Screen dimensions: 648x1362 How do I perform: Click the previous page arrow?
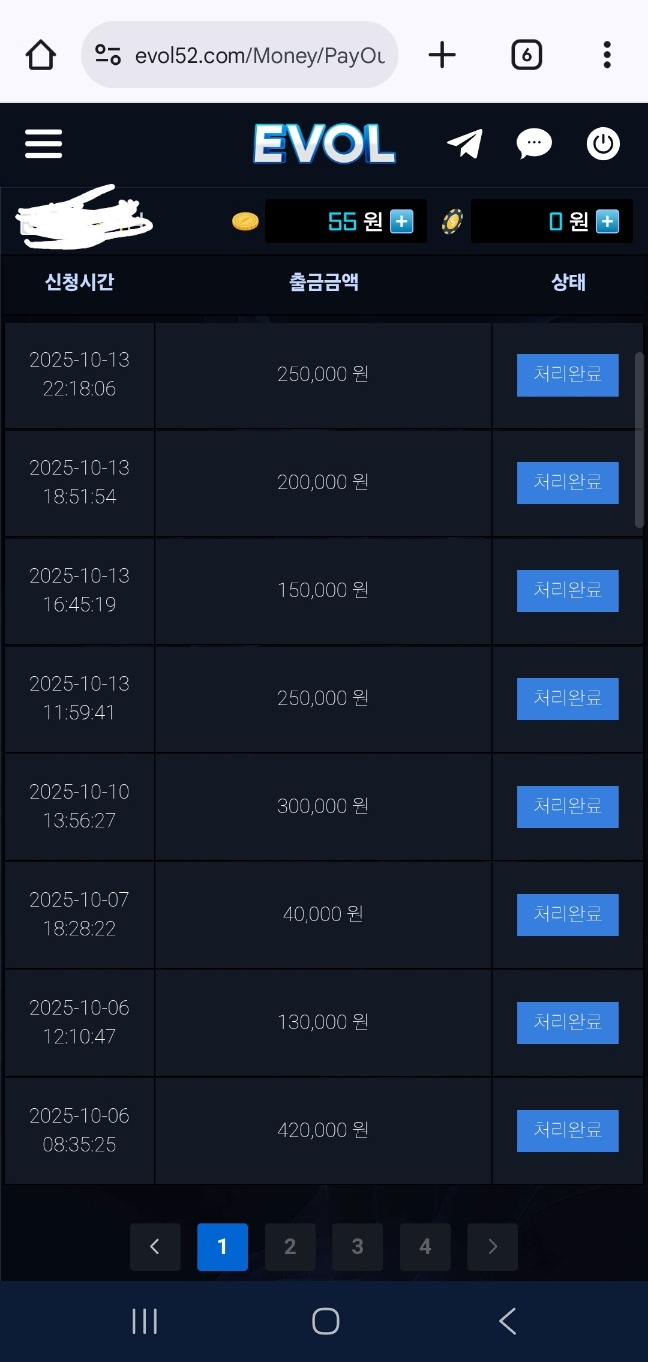[x=155, y=1246]
